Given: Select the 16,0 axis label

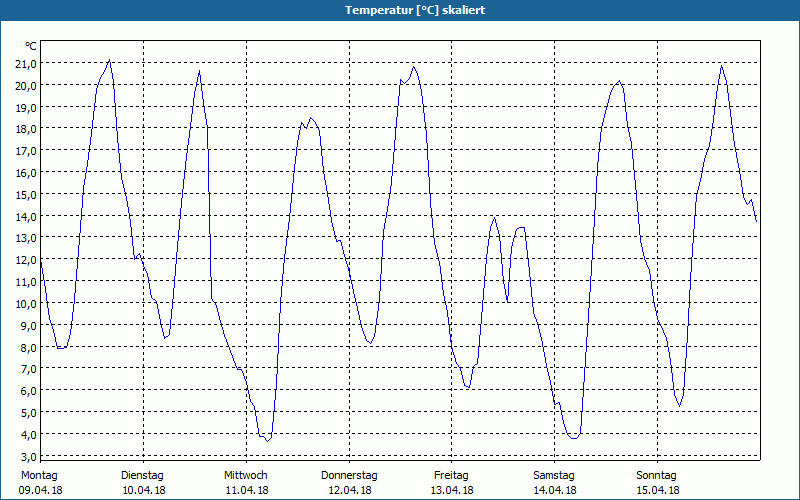Looking at the screenshot, I should (x=26, y=173).
